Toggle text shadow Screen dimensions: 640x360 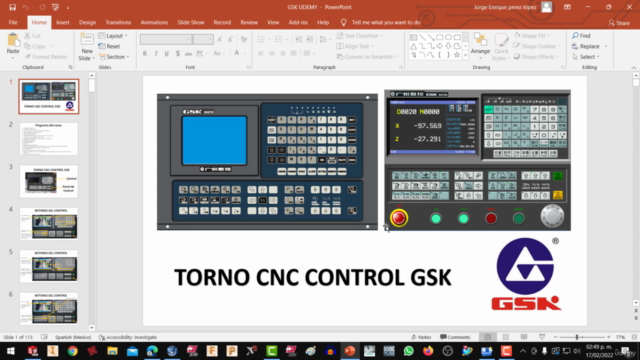point(178,53)
